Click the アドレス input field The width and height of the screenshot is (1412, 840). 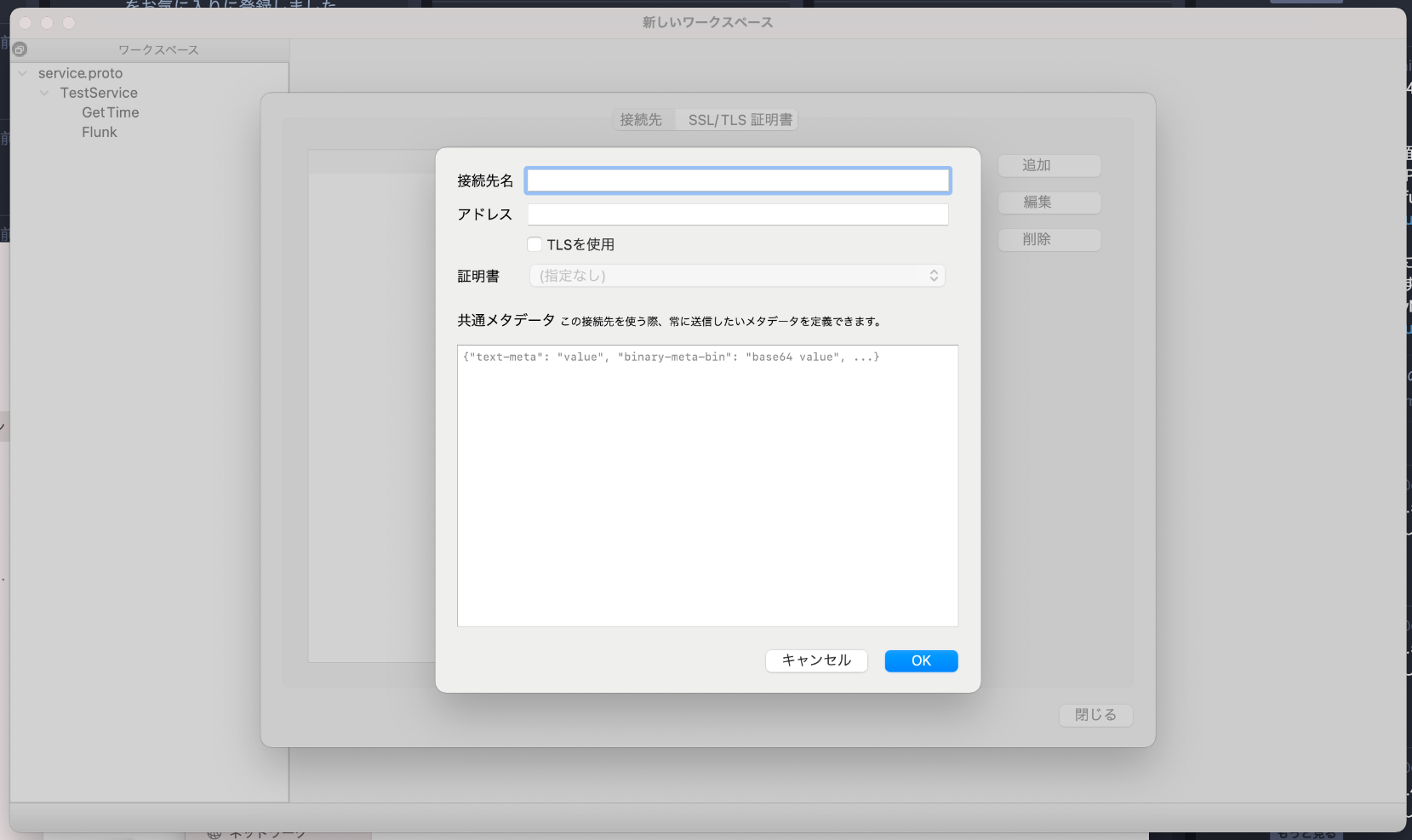click(737, 214)
